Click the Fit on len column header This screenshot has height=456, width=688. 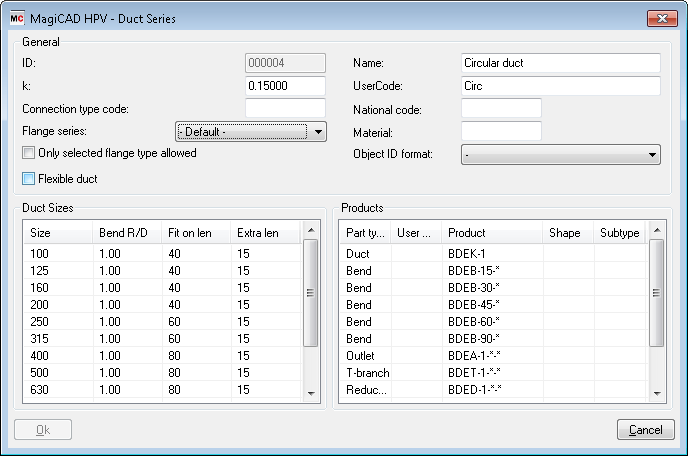point(196,233)
